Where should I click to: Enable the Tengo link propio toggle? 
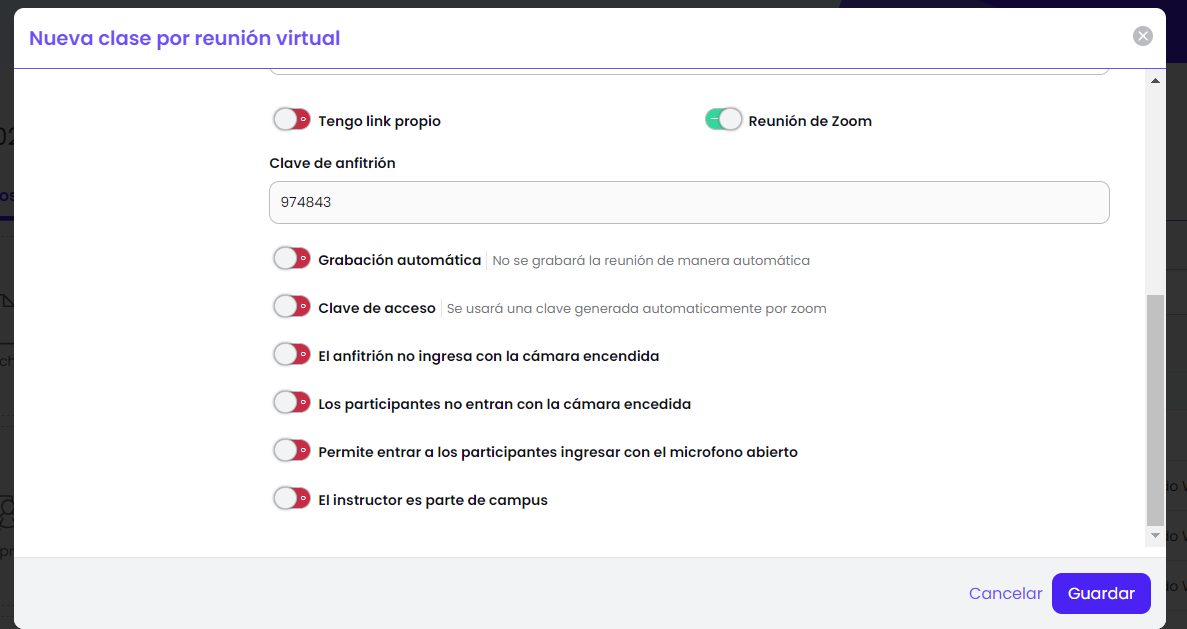coord(292,120)
